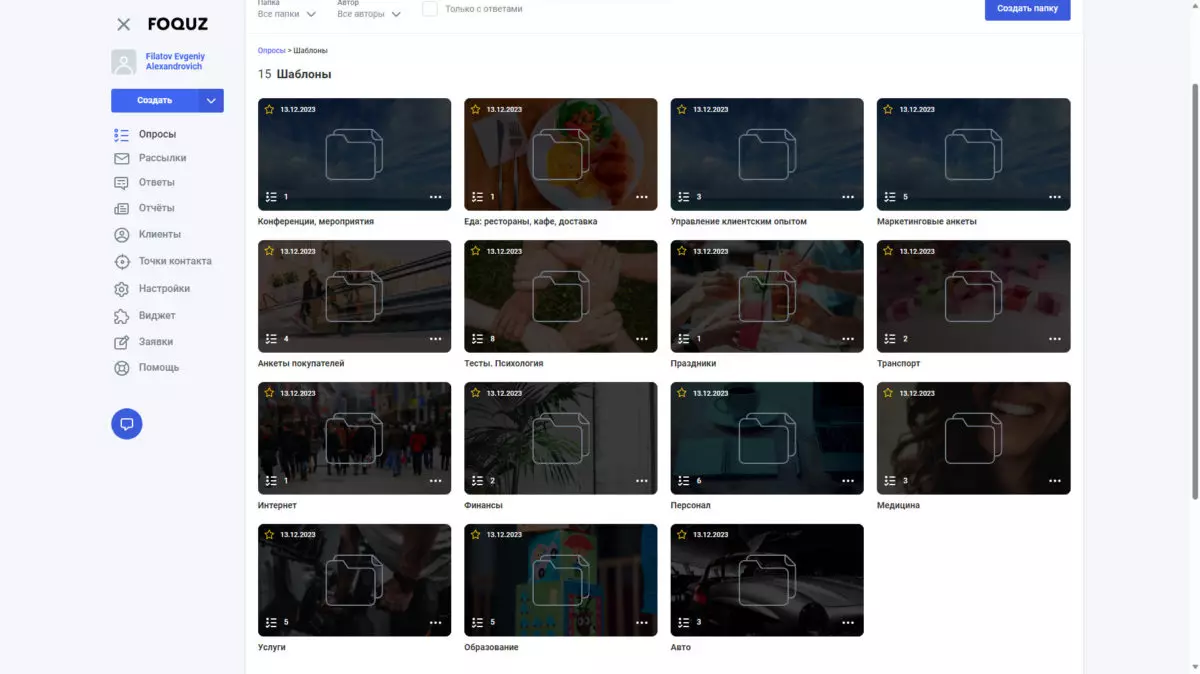Click the Заявки edit icon
Viewport: 1200px width, 674px height.
[122, 342]
